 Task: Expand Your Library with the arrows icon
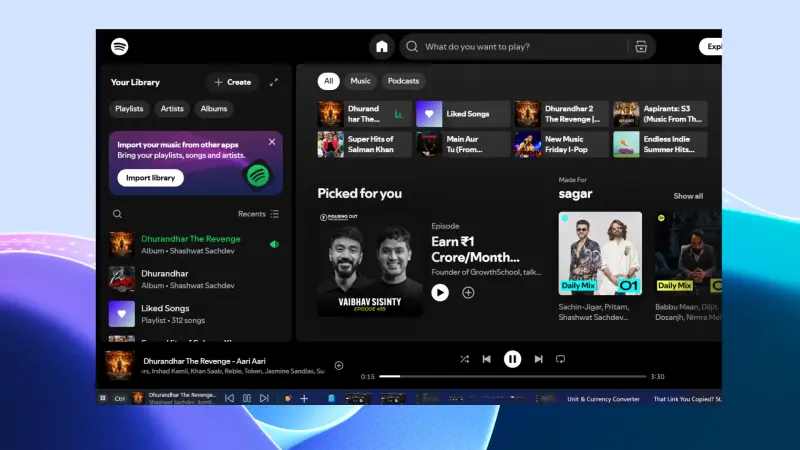pyautogui.click(x=274, y=82)
